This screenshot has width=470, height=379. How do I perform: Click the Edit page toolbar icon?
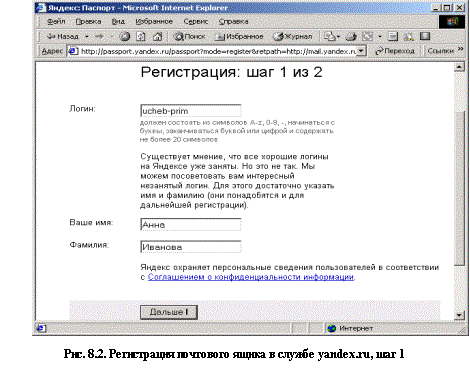pyautogui.click(x=367, y=36)
